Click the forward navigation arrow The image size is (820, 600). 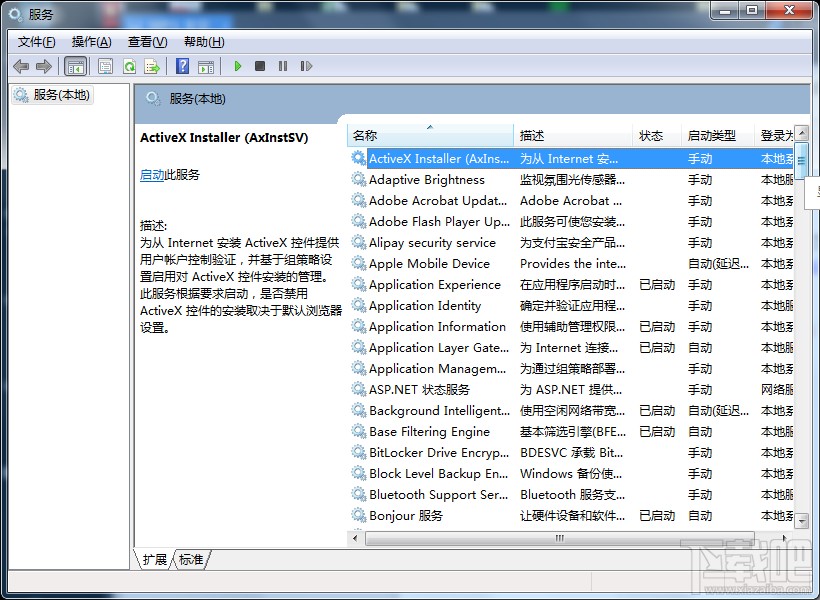point(44,65)
